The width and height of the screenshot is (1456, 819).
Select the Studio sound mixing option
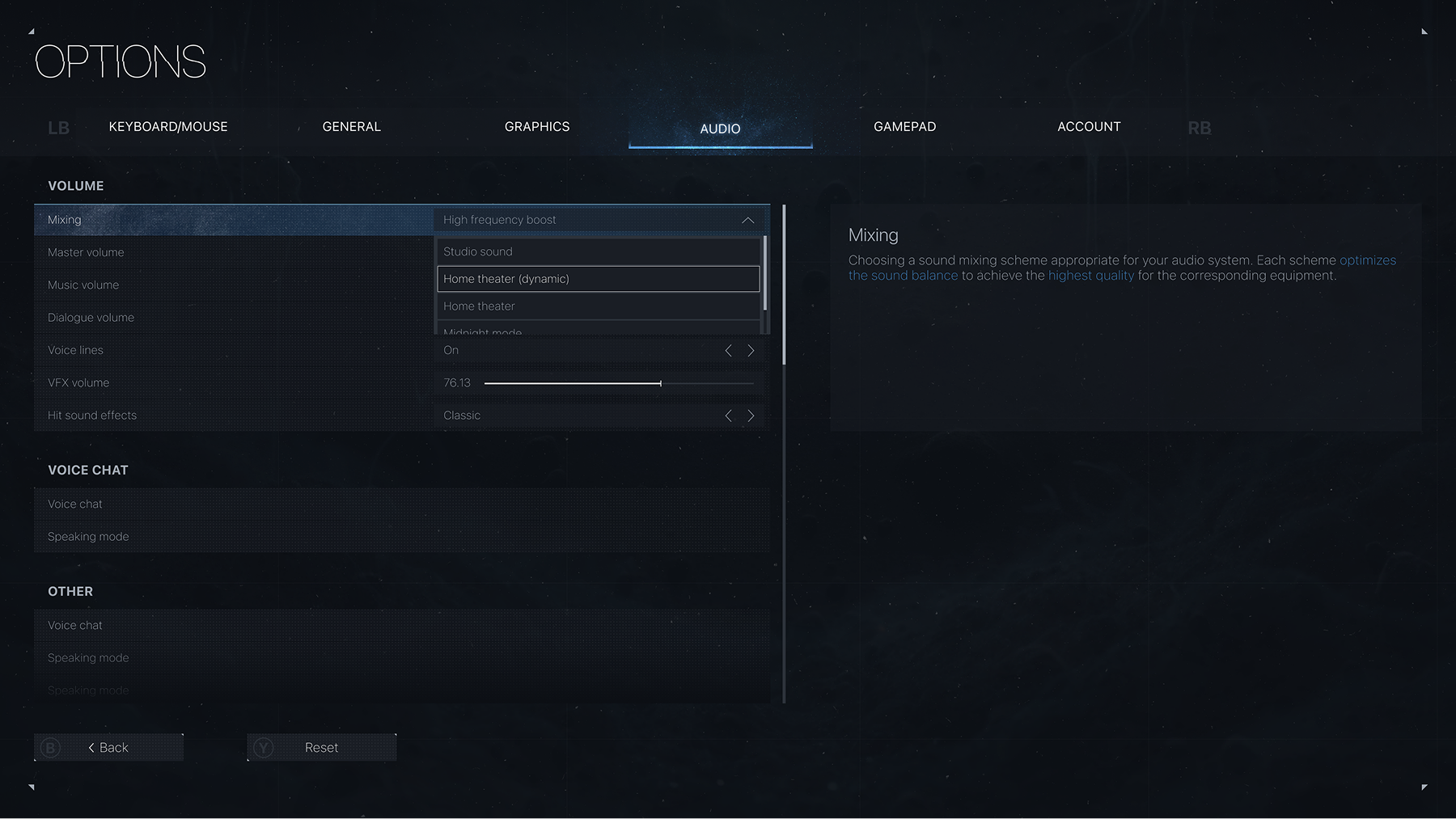[599, 251]
